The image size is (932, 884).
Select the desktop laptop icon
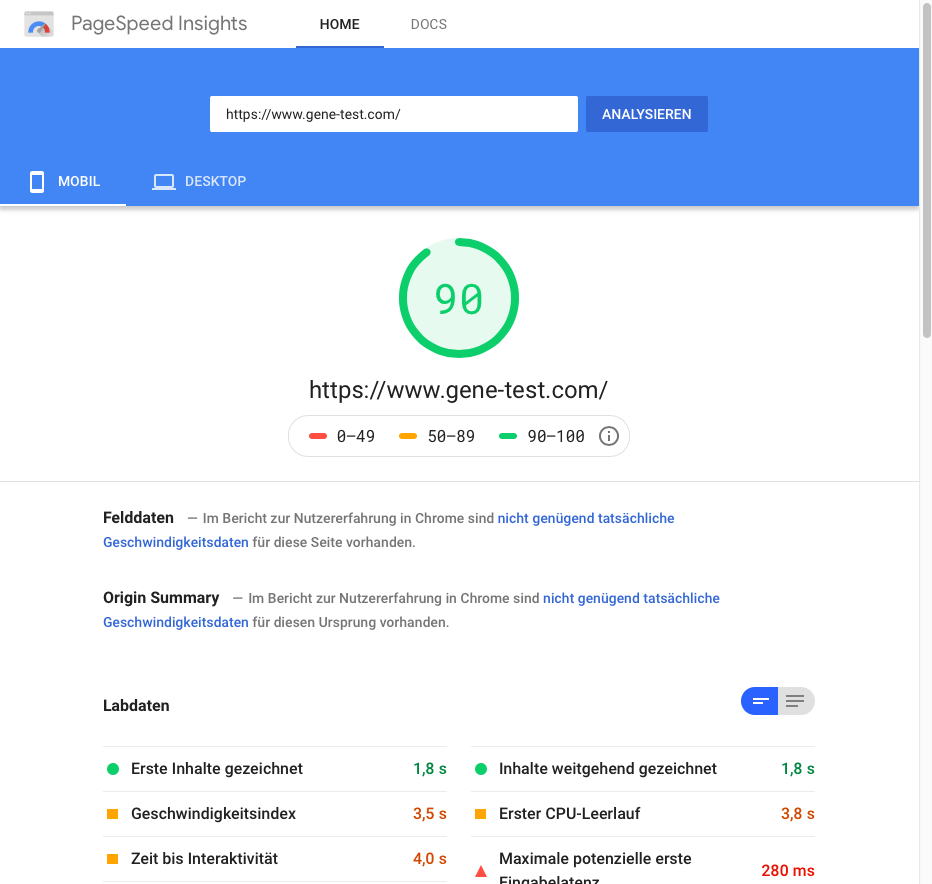[163, 181]
